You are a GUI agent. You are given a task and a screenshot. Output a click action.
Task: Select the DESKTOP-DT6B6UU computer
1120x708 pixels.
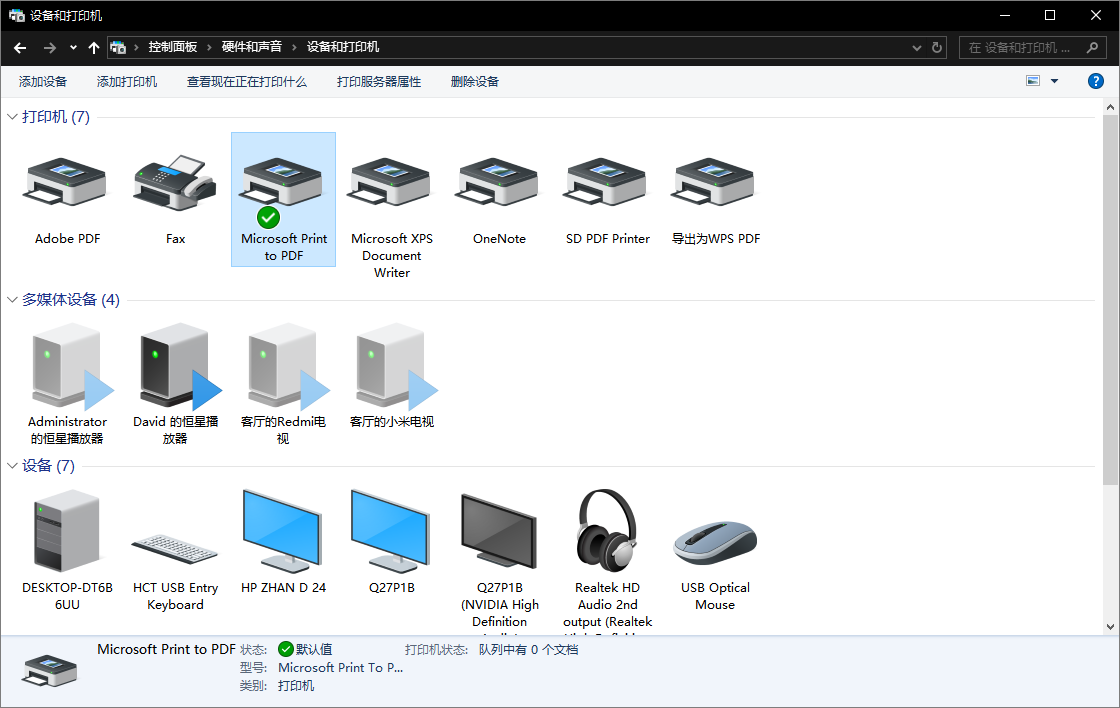click(67, 549)
